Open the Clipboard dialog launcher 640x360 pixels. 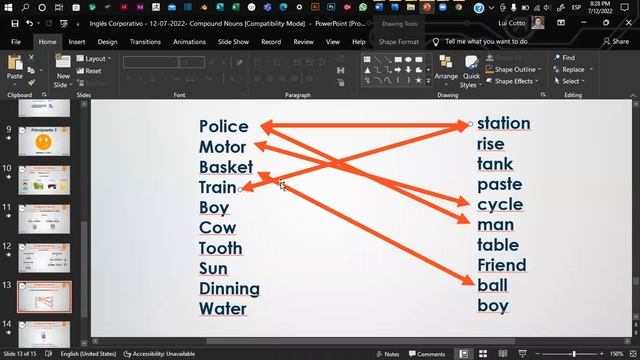(44, 95)
